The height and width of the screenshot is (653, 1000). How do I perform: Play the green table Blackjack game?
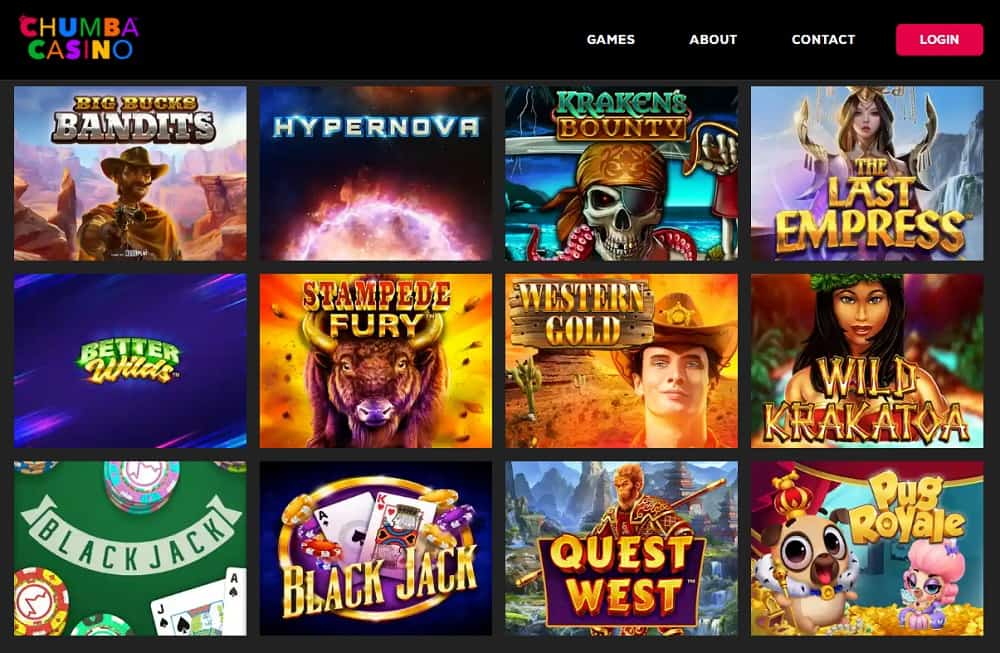pyautogui.click(x=130, y=548)
